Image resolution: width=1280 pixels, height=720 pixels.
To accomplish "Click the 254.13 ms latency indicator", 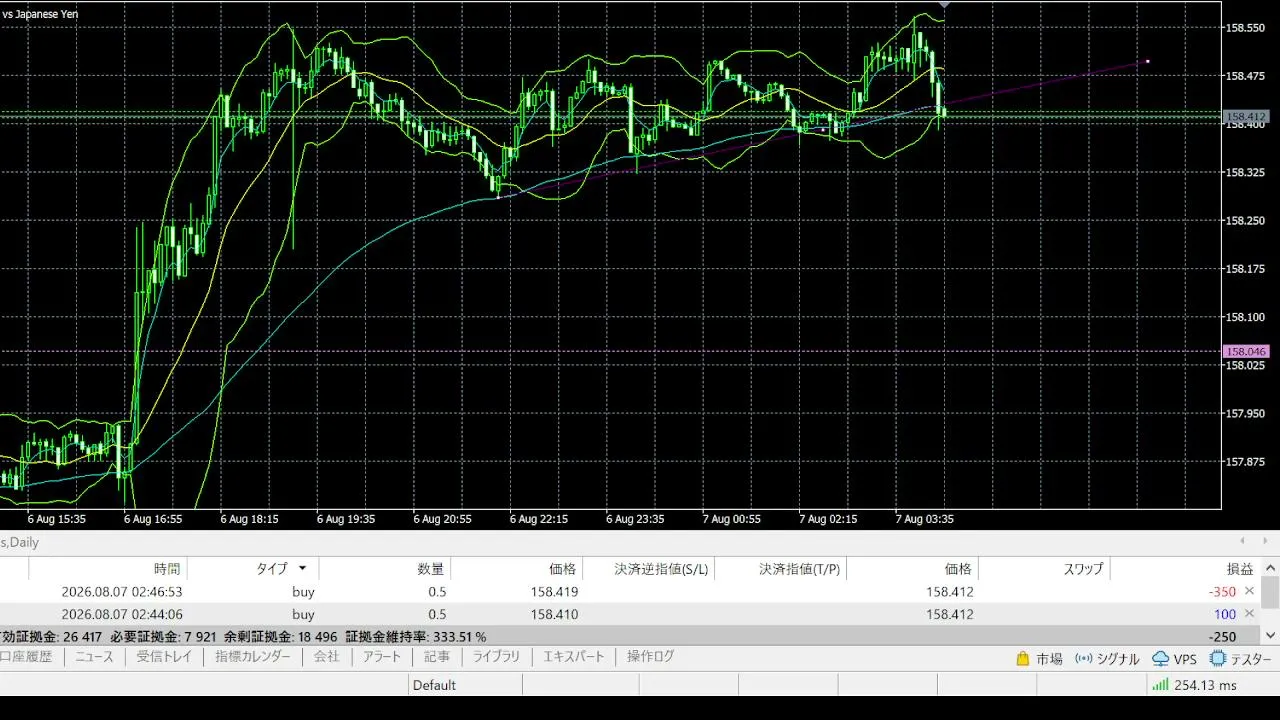I will (1205, 685).
